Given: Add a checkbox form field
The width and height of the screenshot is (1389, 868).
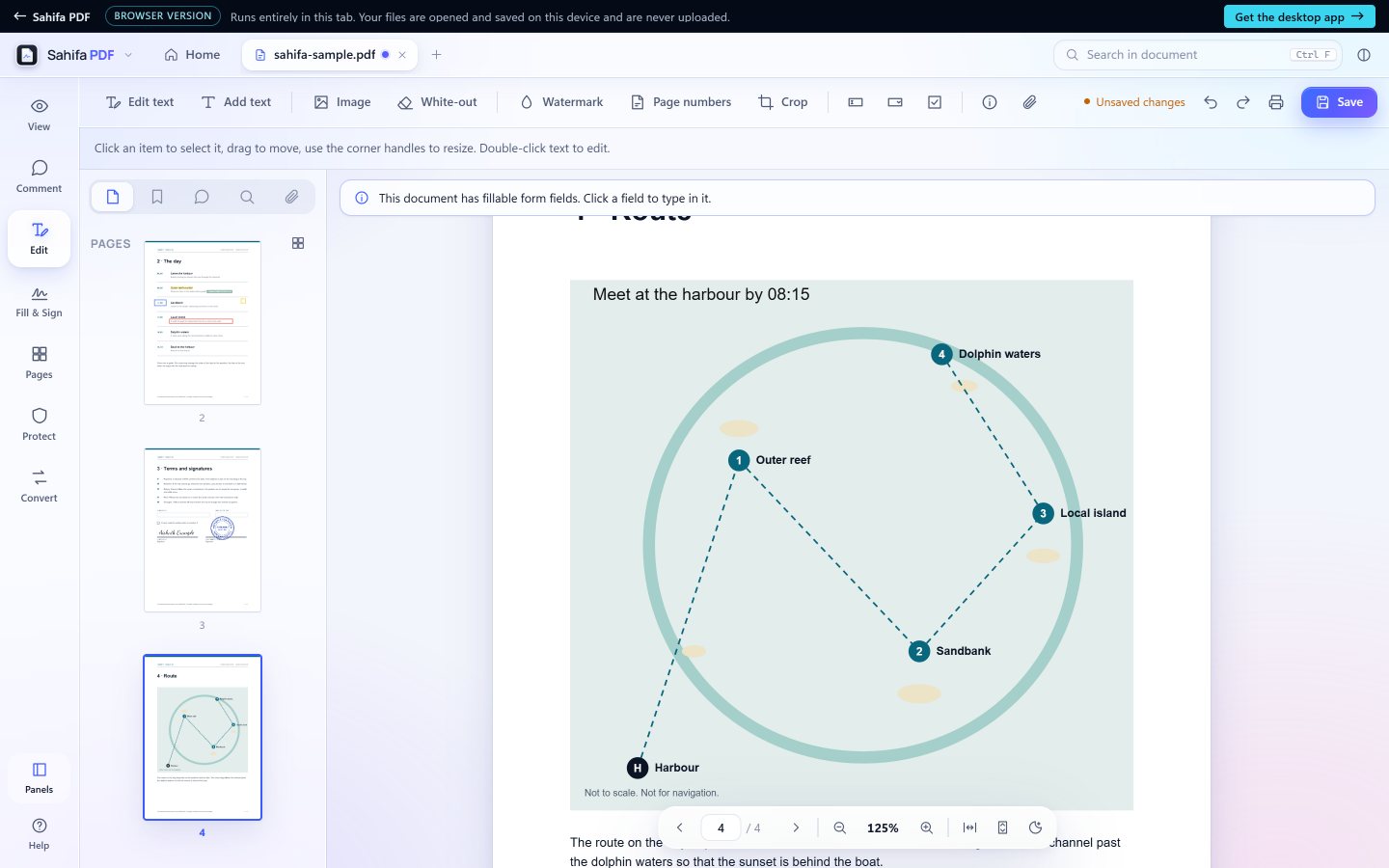Looking at the screenshot, I should click(x=935, y=102).
